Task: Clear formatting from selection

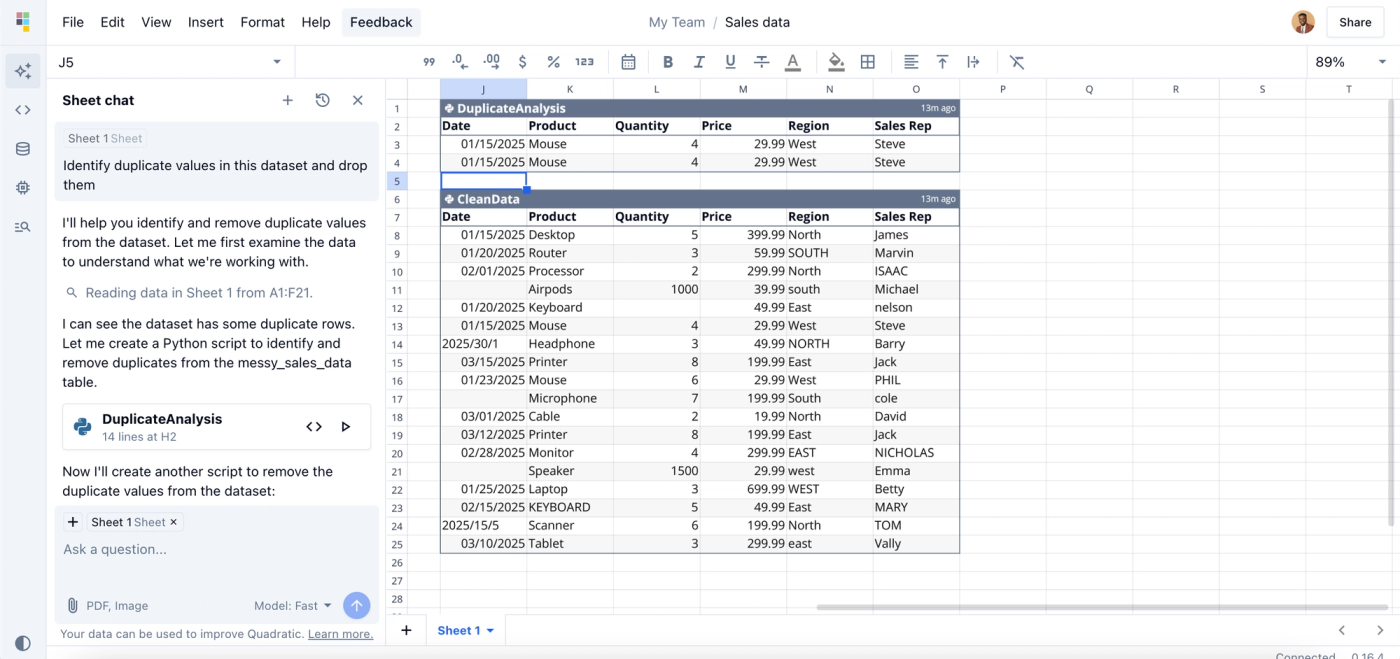Action: (x=1017, y=62)
